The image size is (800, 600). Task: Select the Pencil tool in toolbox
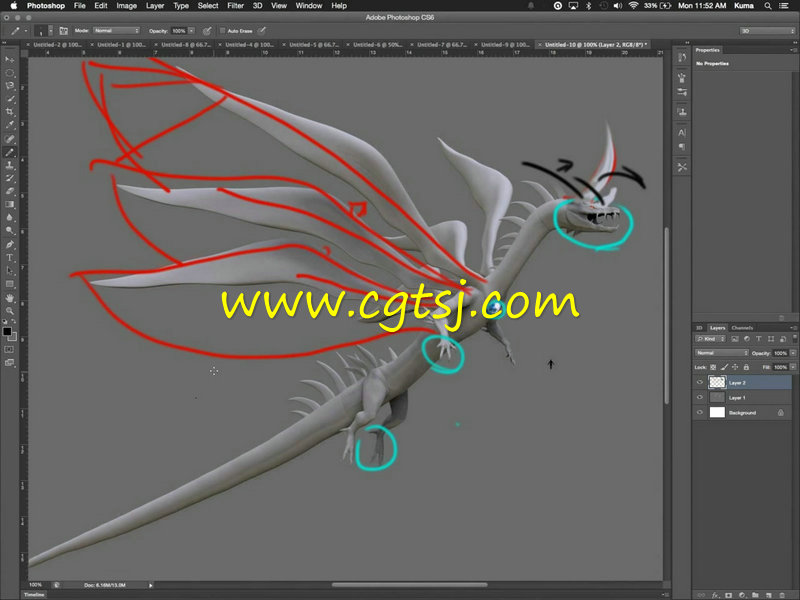click(x=9, y=152)
